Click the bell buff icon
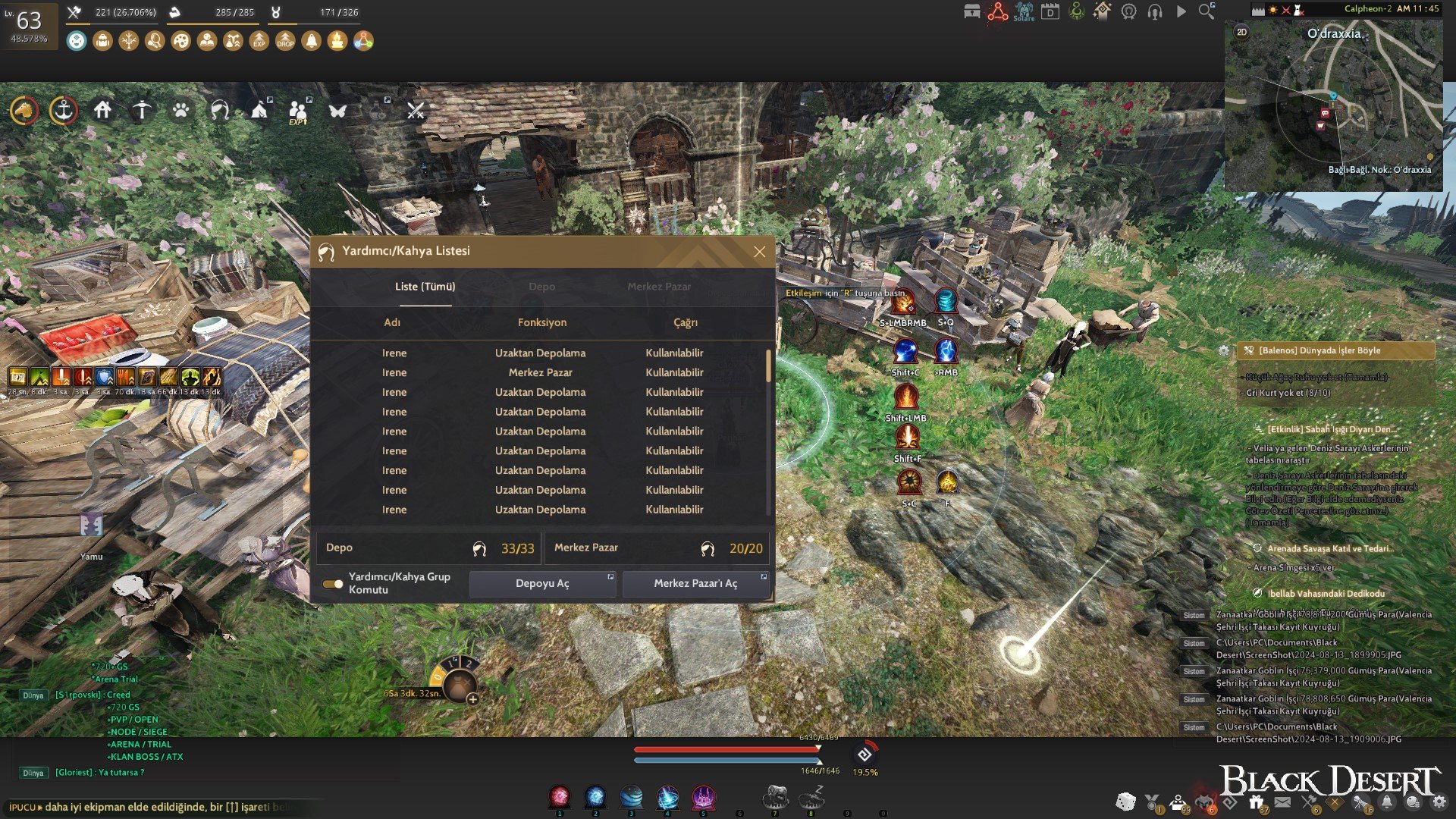This screenshot has width=1456, height=819. tap(312, 41)
